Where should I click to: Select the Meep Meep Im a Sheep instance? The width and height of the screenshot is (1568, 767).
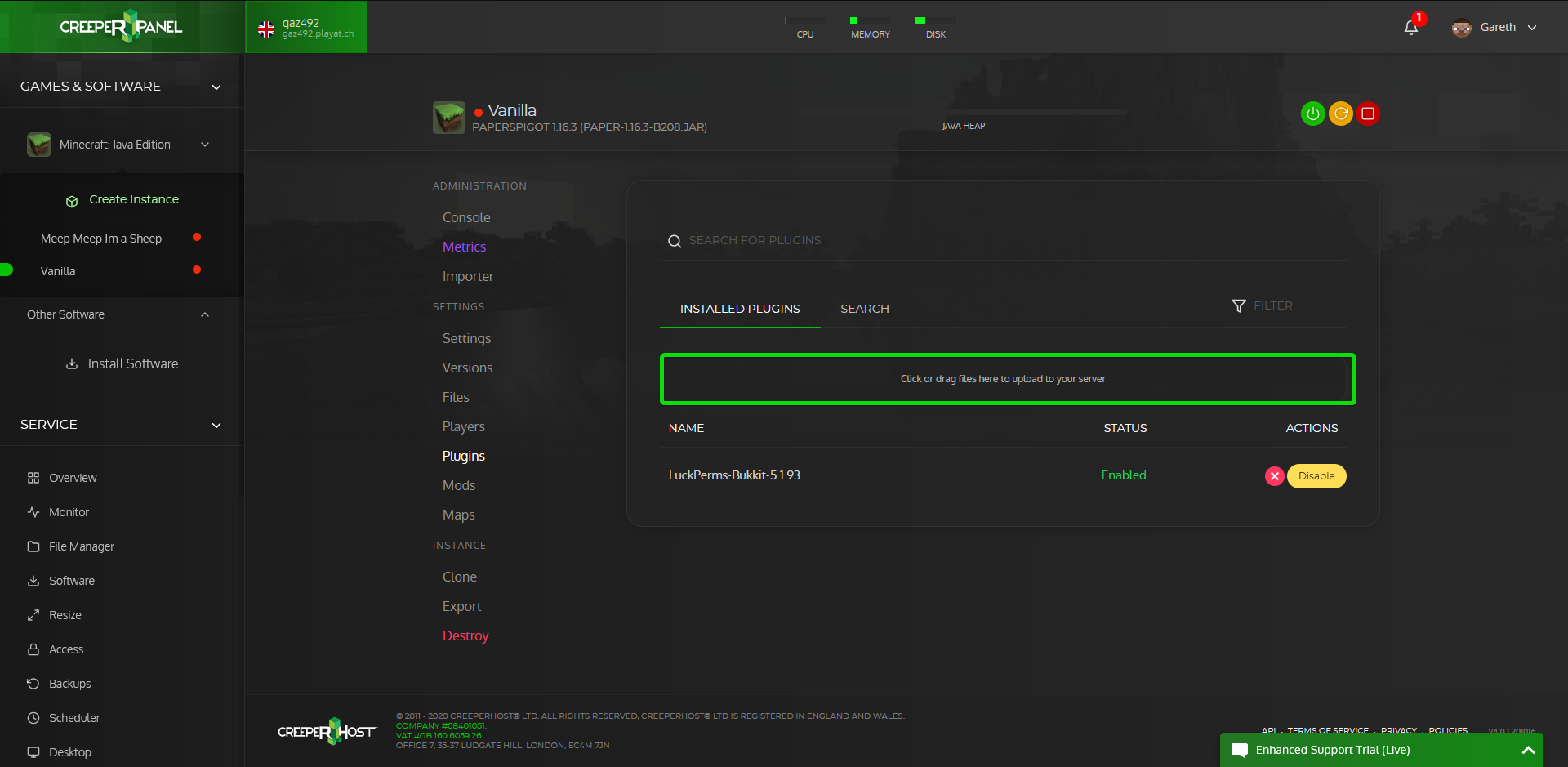click(x=101, y=239)
